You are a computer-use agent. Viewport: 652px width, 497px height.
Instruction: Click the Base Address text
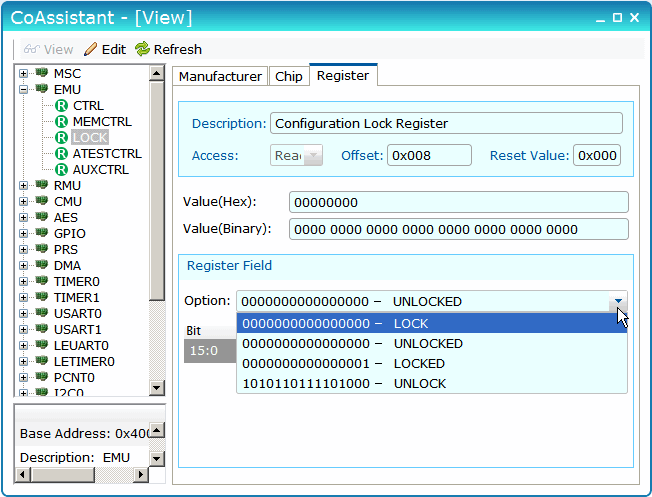point(84,433)
